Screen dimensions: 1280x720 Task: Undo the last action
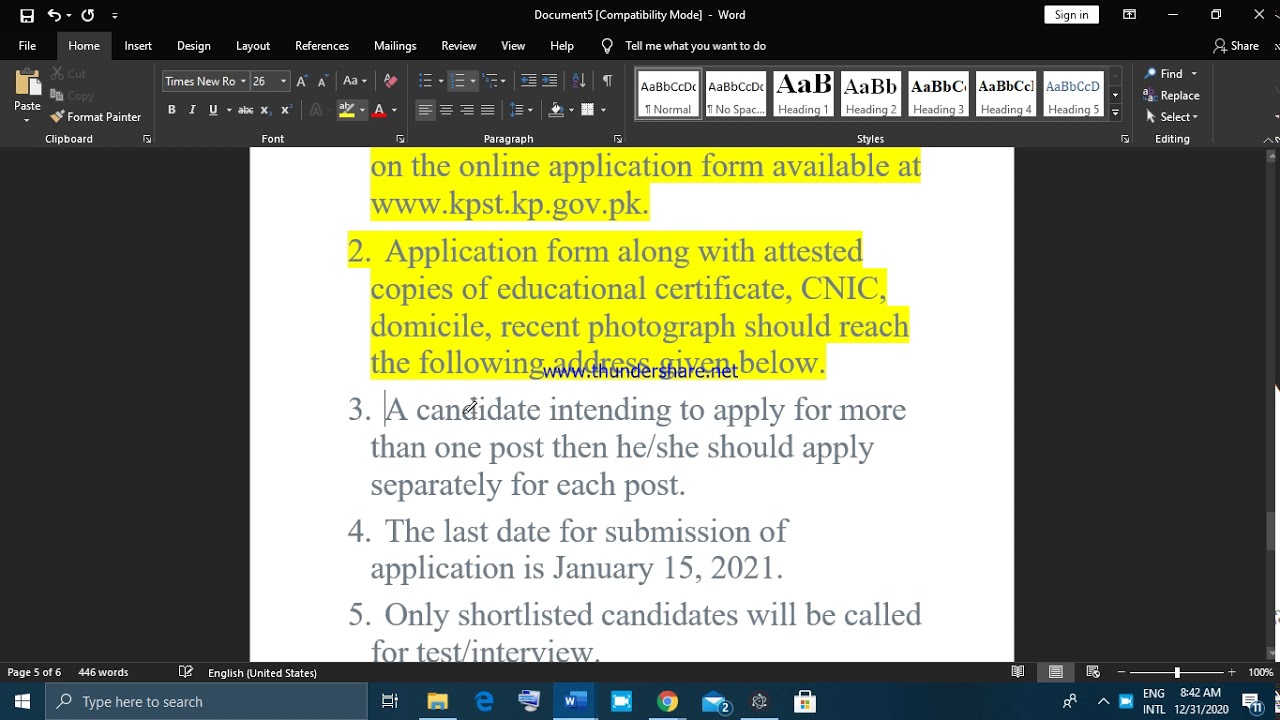click(54, 15)
